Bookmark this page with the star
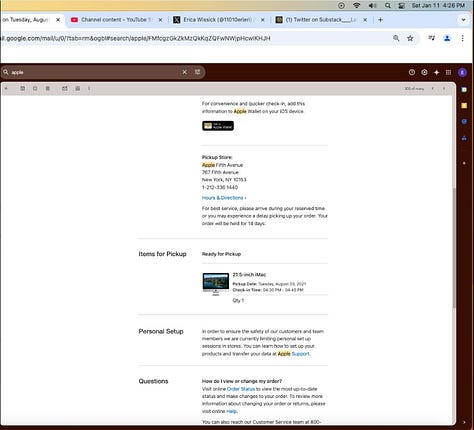This screenshot has height=430, width=474. [410, 38]
